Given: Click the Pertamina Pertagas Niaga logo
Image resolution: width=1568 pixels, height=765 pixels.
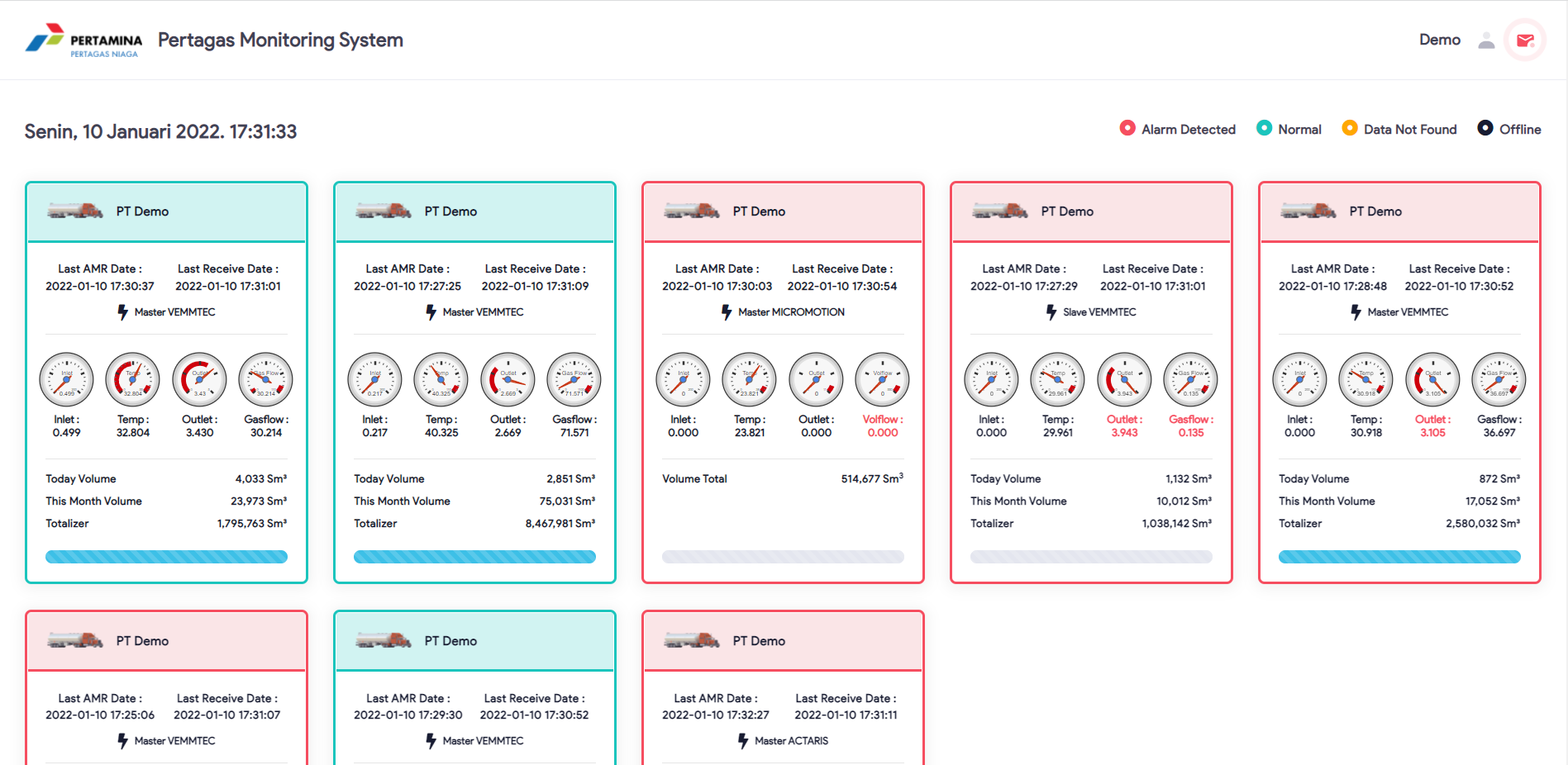Looking at the screenshot, I should (83, 40).
